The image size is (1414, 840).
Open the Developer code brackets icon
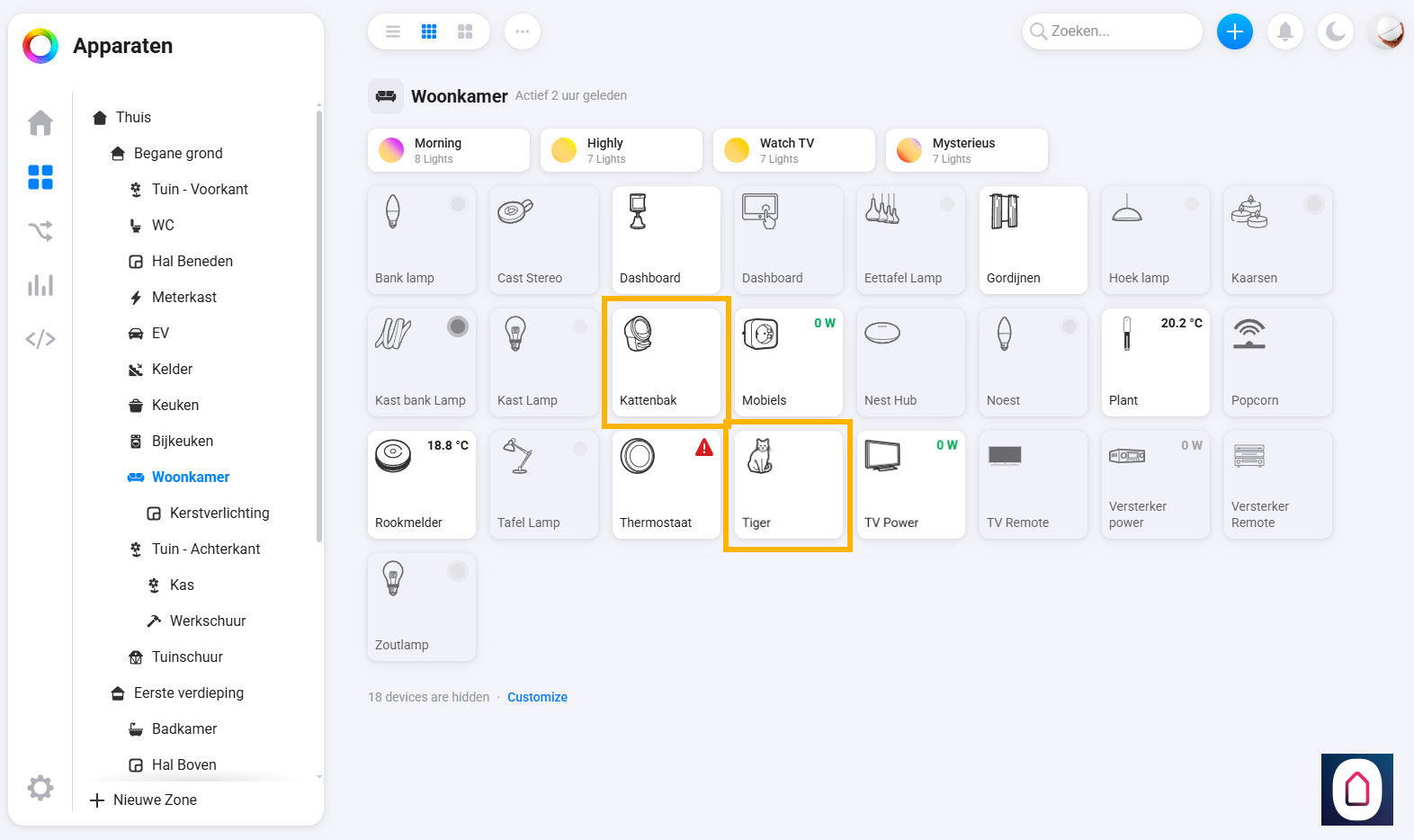(x=40, y=339)
